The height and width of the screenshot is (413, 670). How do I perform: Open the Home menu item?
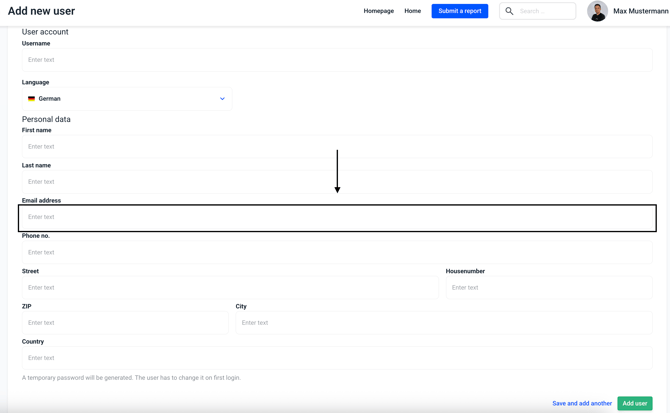[412, 11]
